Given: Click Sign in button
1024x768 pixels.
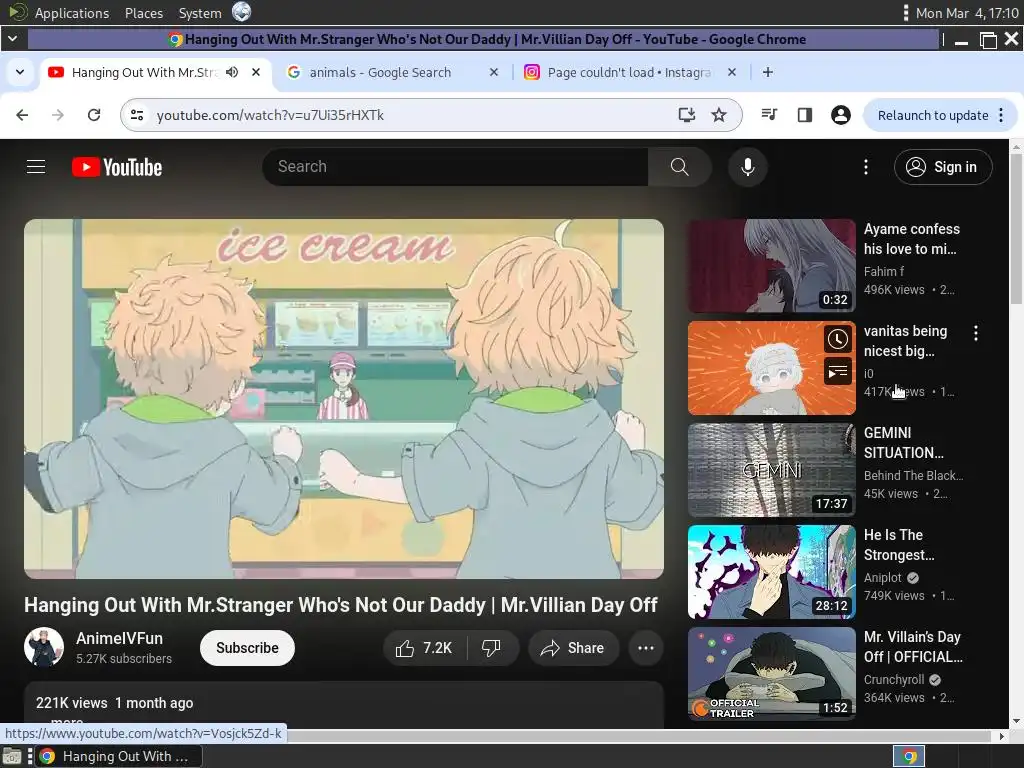Looking at the screenshot, I should (943, 167).
